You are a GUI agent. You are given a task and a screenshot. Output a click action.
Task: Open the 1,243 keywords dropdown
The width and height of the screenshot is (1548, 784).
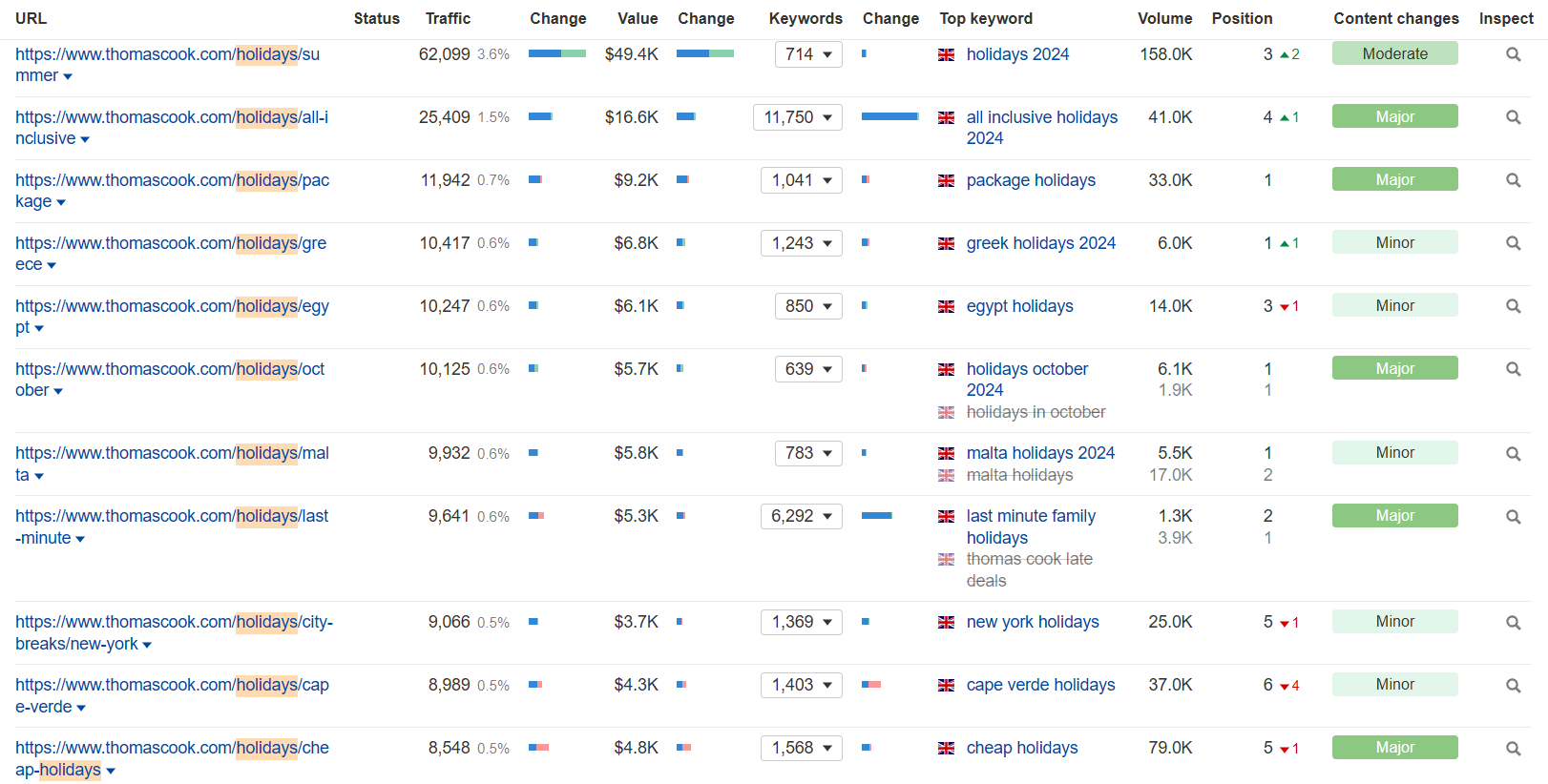(x=802, y=243)
